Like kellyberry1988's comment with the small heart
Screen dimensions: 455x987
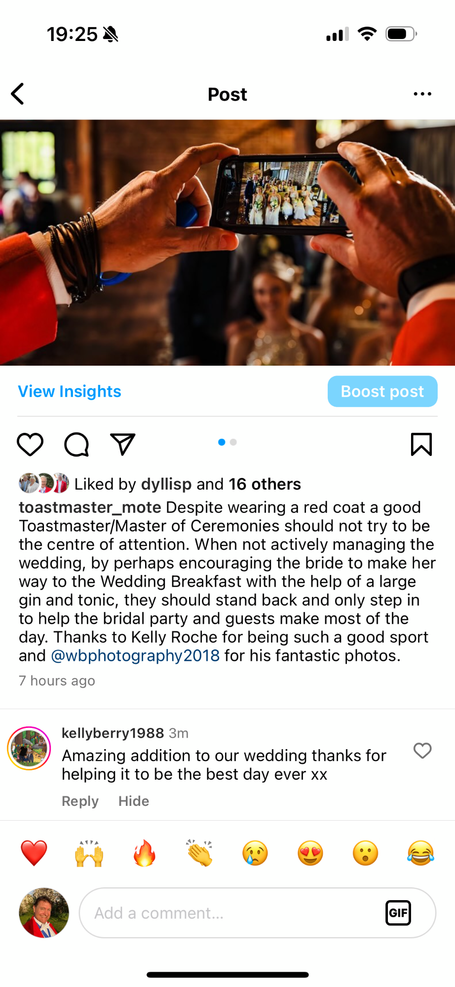click(x=422, y=750)
